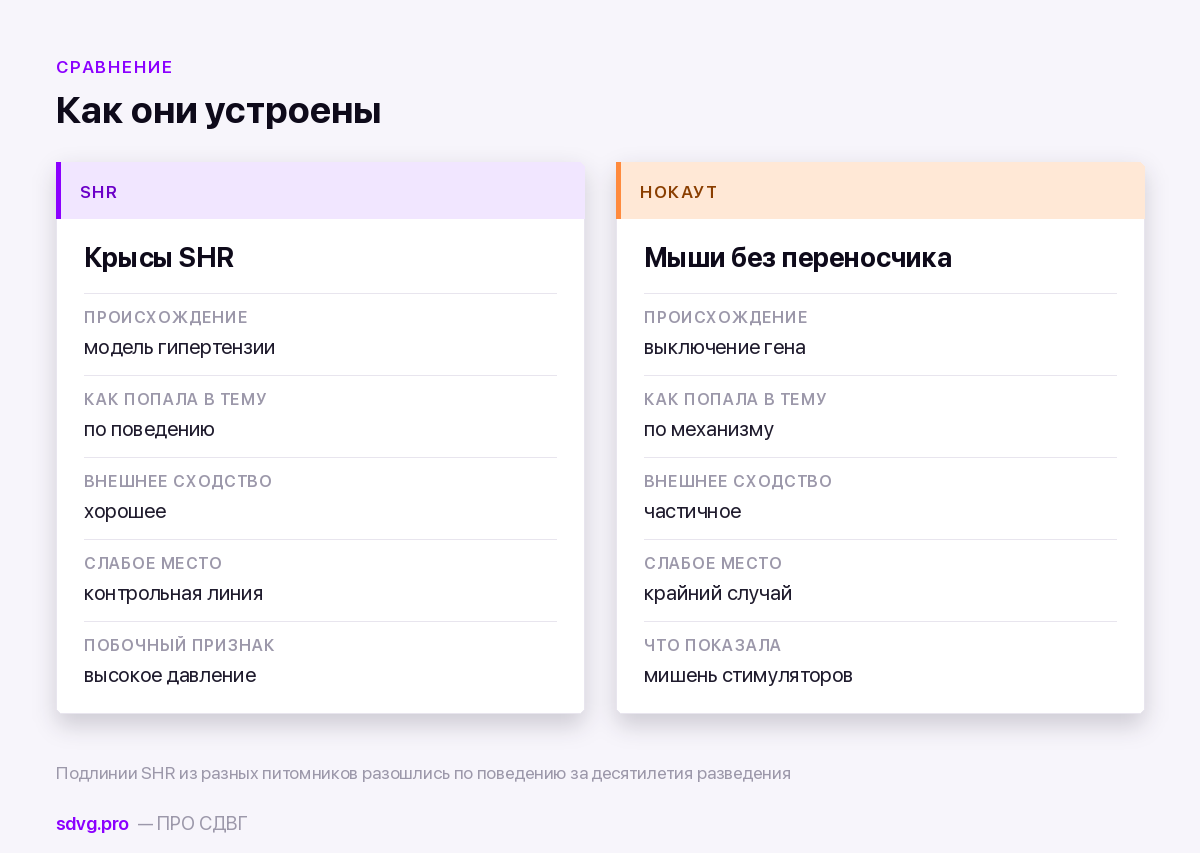Click the label 'ЧТО ПОКАЗАЛА'
This screenshot has height=853, width=1200.
tap(713, 645)
